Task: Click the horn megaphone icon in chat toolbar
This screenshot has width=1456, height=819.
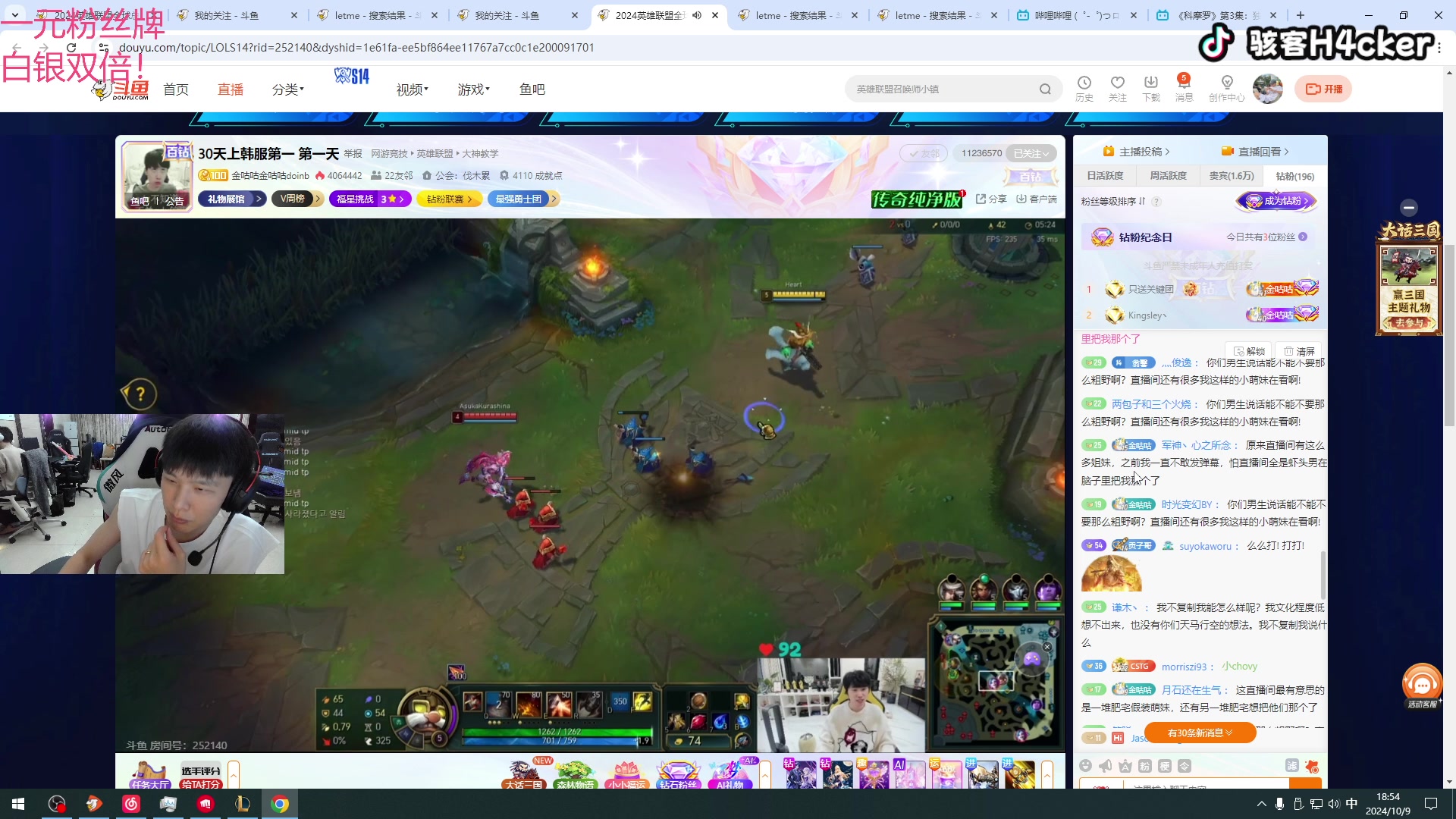Action: point(1106,766)
